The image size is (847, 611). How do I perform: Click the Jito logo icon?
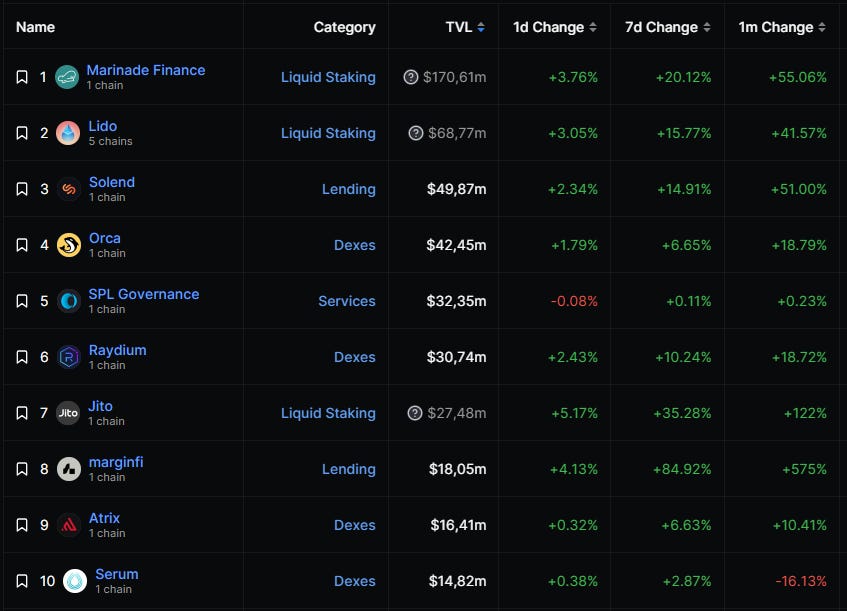[68, 413]
